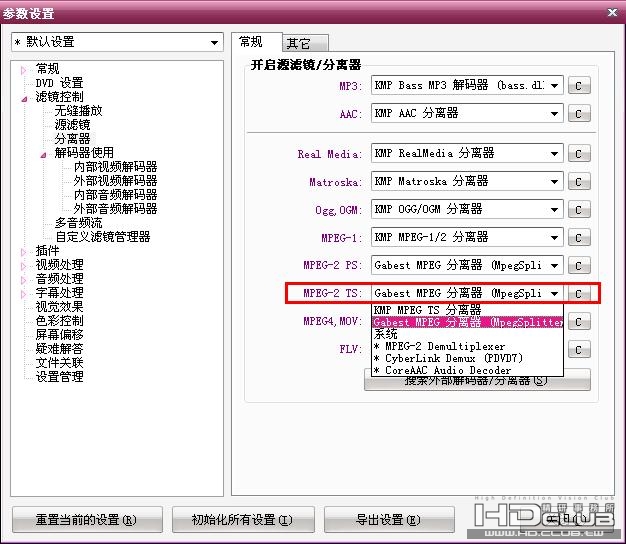Select 源滤镜 in the tree
Screen dimensions: 626x544
(x=72, y=125)
